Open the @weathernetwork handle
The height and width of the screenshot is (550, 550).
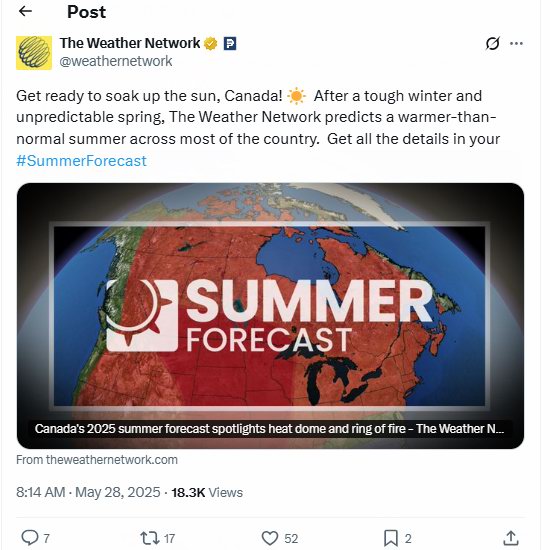click(116, 61)
